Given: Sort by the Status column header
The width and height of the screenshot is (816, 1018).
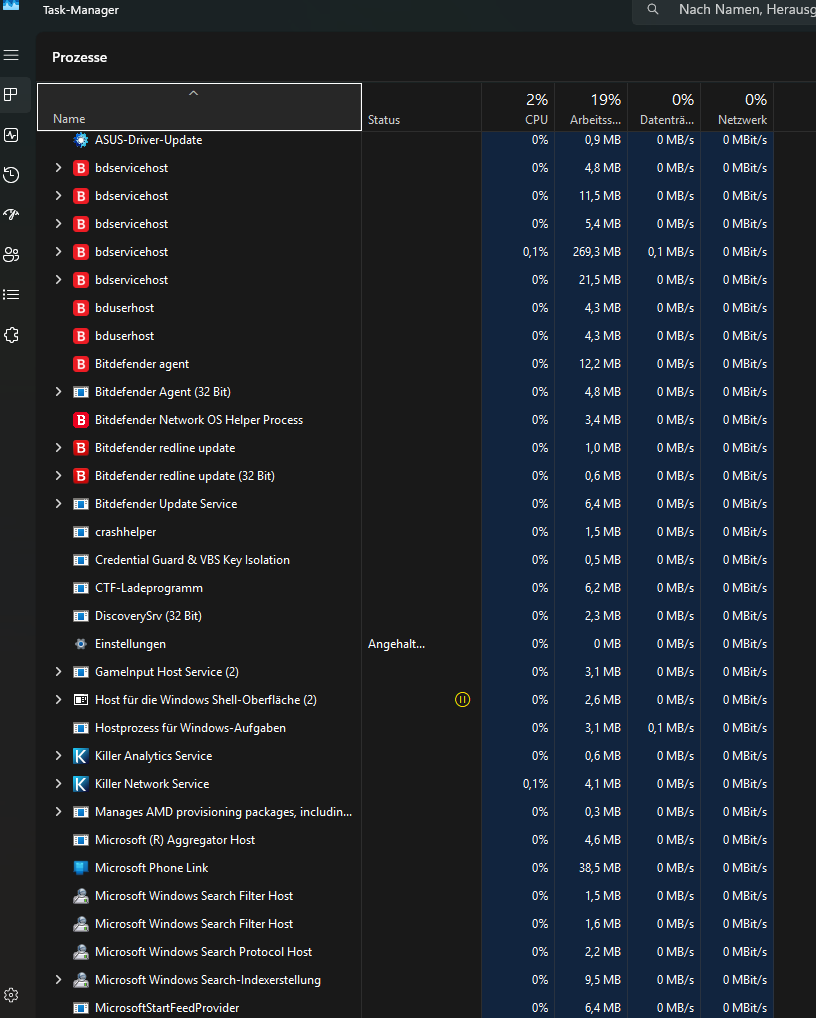Looking at the screenshot, I should pyautogui.click(x=421, y=106).
